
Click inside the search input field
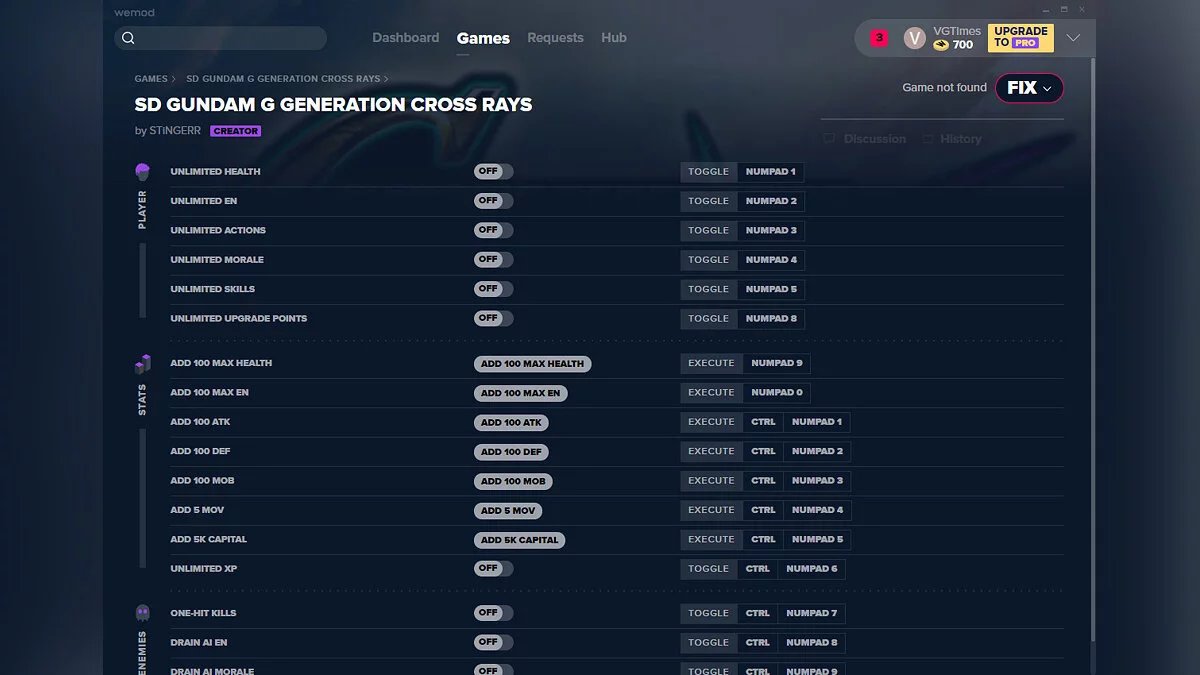click(x=220, y=37)
